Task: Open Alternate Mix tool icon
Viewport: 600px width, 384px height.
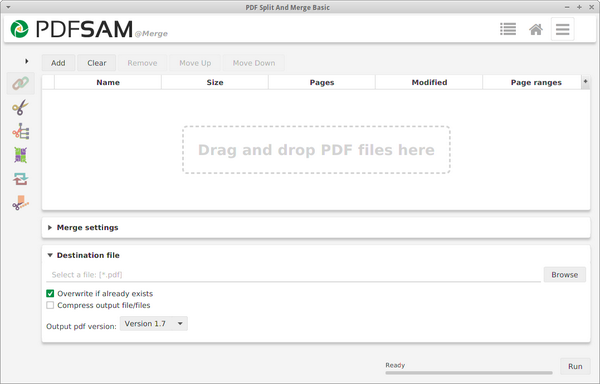Action: click(21, 155)
